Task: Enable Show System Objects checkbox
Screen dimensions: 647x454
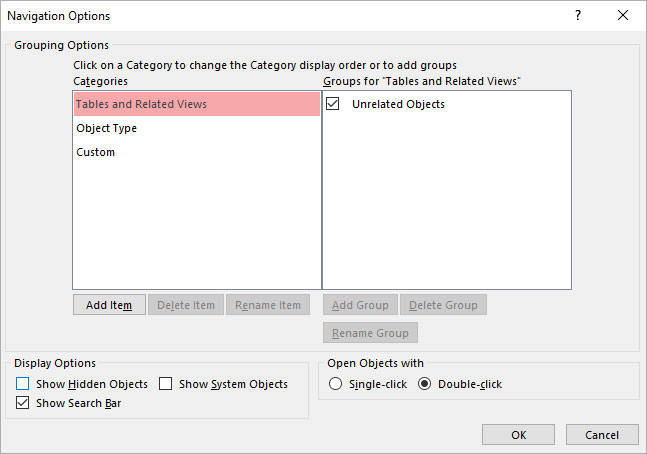Action: pyautogui.click(x=165, y=384)
